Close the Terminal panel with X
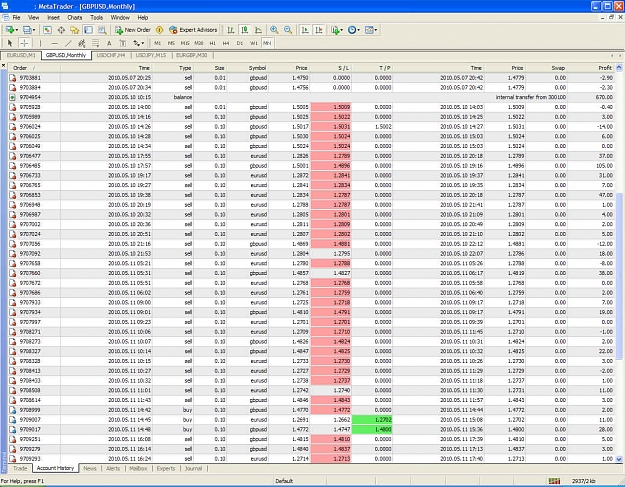 pyautogui.click(x=4, y=65)
